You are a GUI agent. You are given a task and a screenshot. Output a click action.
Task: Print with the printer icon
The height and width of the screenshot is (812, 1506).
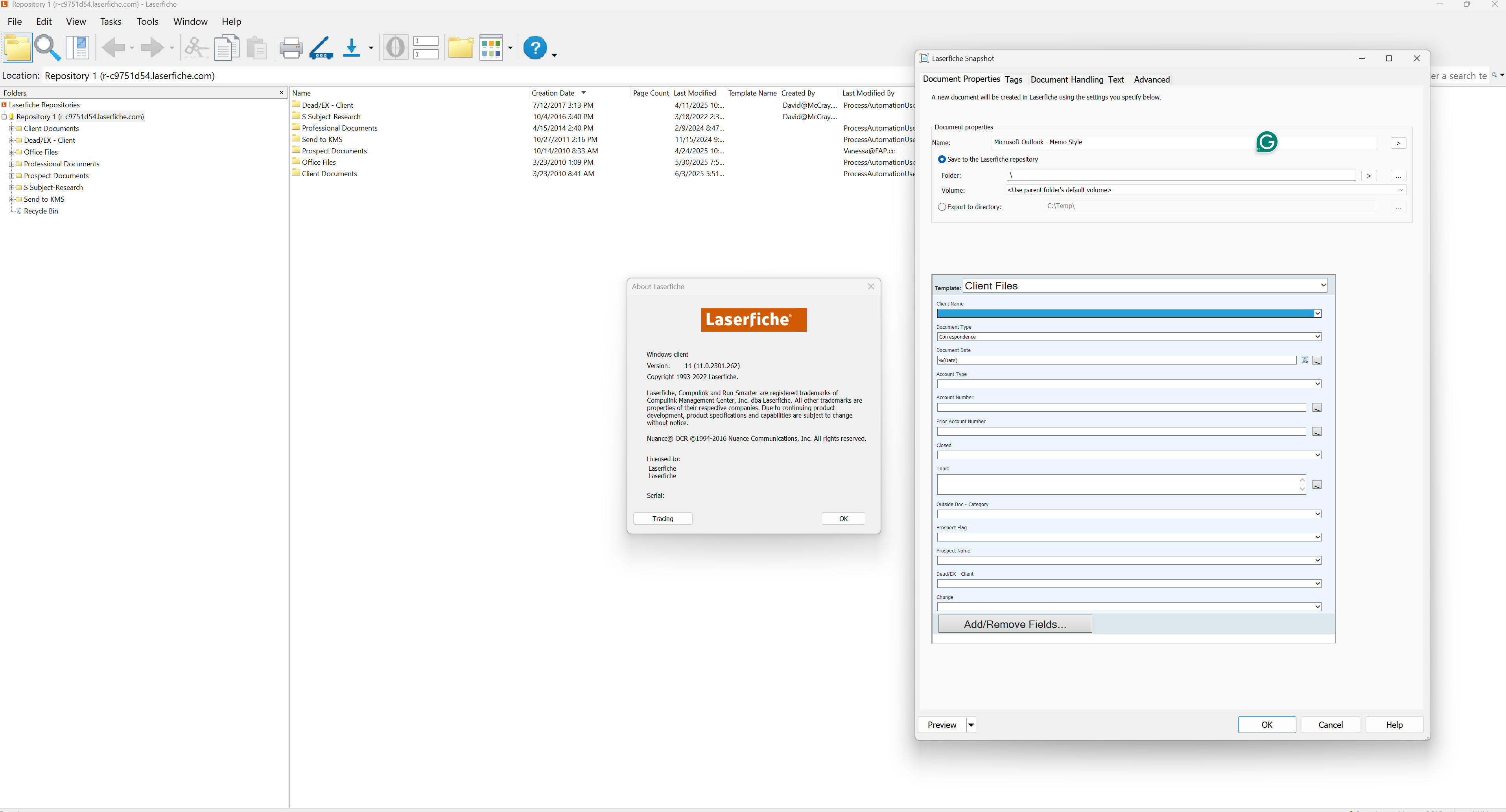[291, 48]
